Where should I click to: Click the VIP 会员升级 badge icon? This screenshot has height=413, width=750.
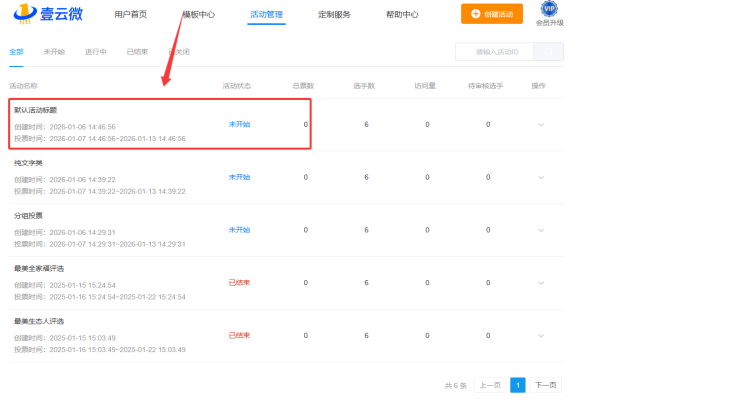pos(549,9)
